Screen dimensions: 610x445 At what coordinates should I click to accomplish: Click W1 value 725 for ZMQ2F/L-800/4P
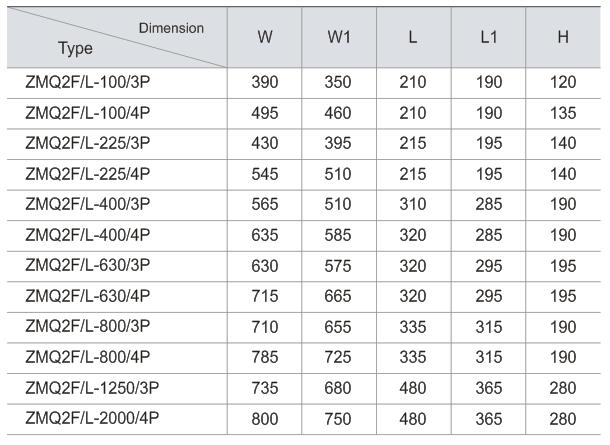click(x=339, y=358)
